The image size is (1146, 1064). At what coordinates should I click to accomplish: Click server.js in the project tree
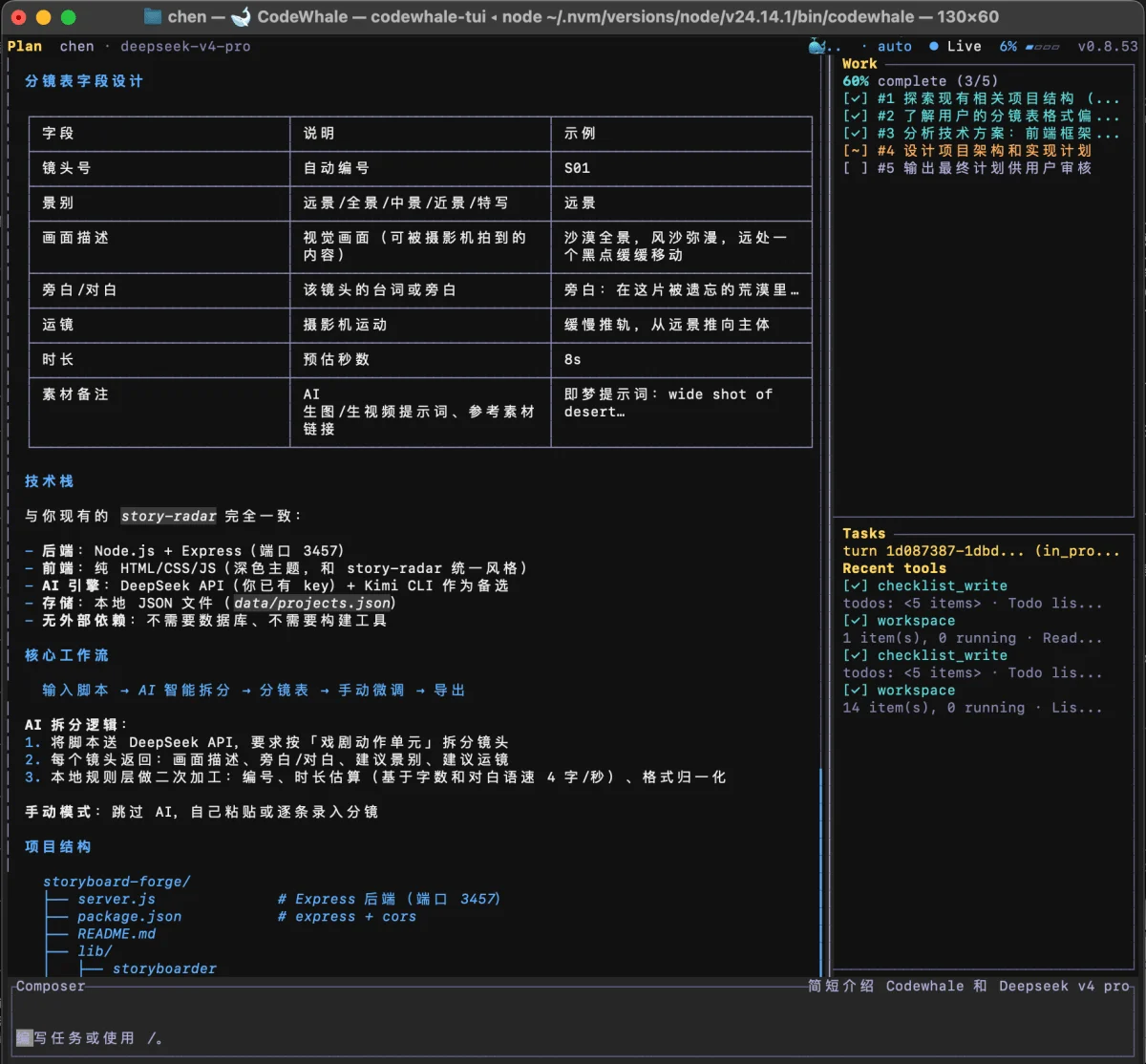click(x=117, y=898)
